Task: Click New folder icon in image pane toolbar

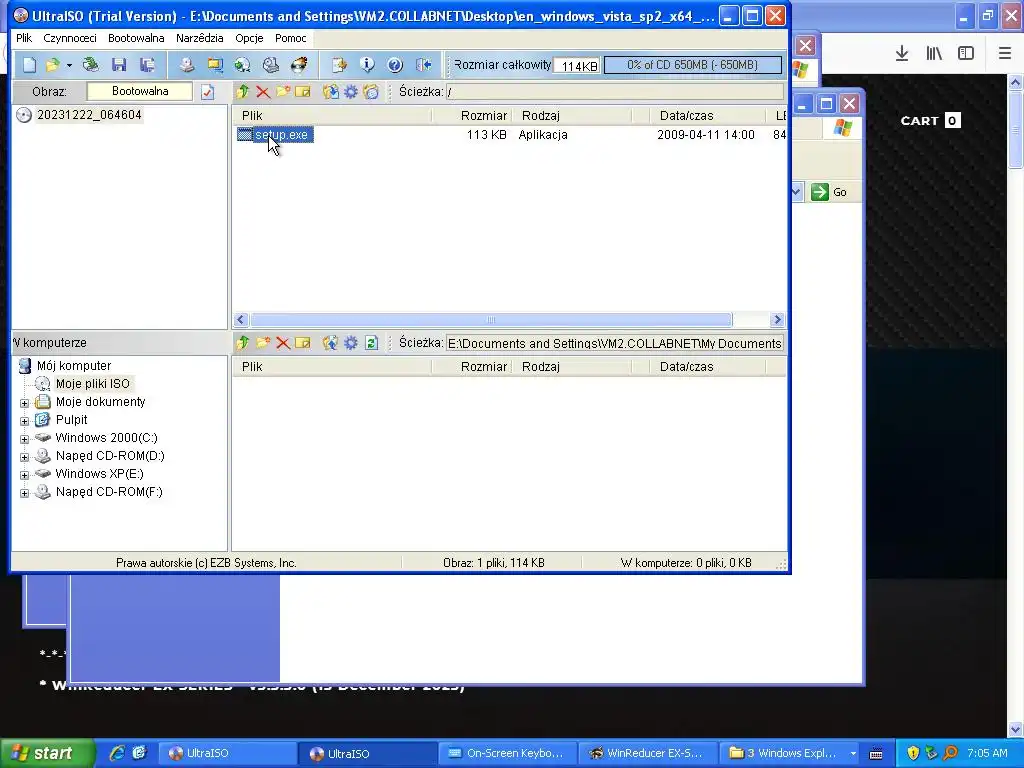Action: 283,91
